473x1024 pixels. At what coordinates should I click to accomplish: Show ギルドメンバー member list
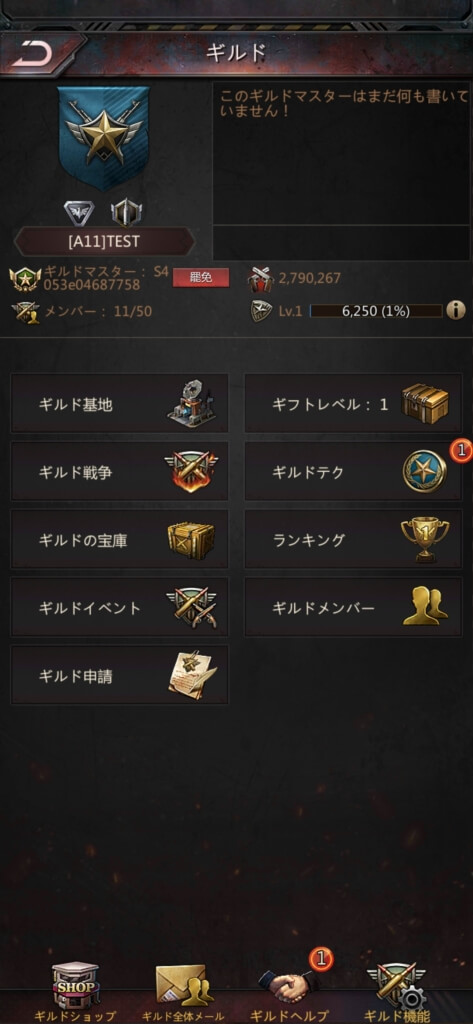(353, 607)
